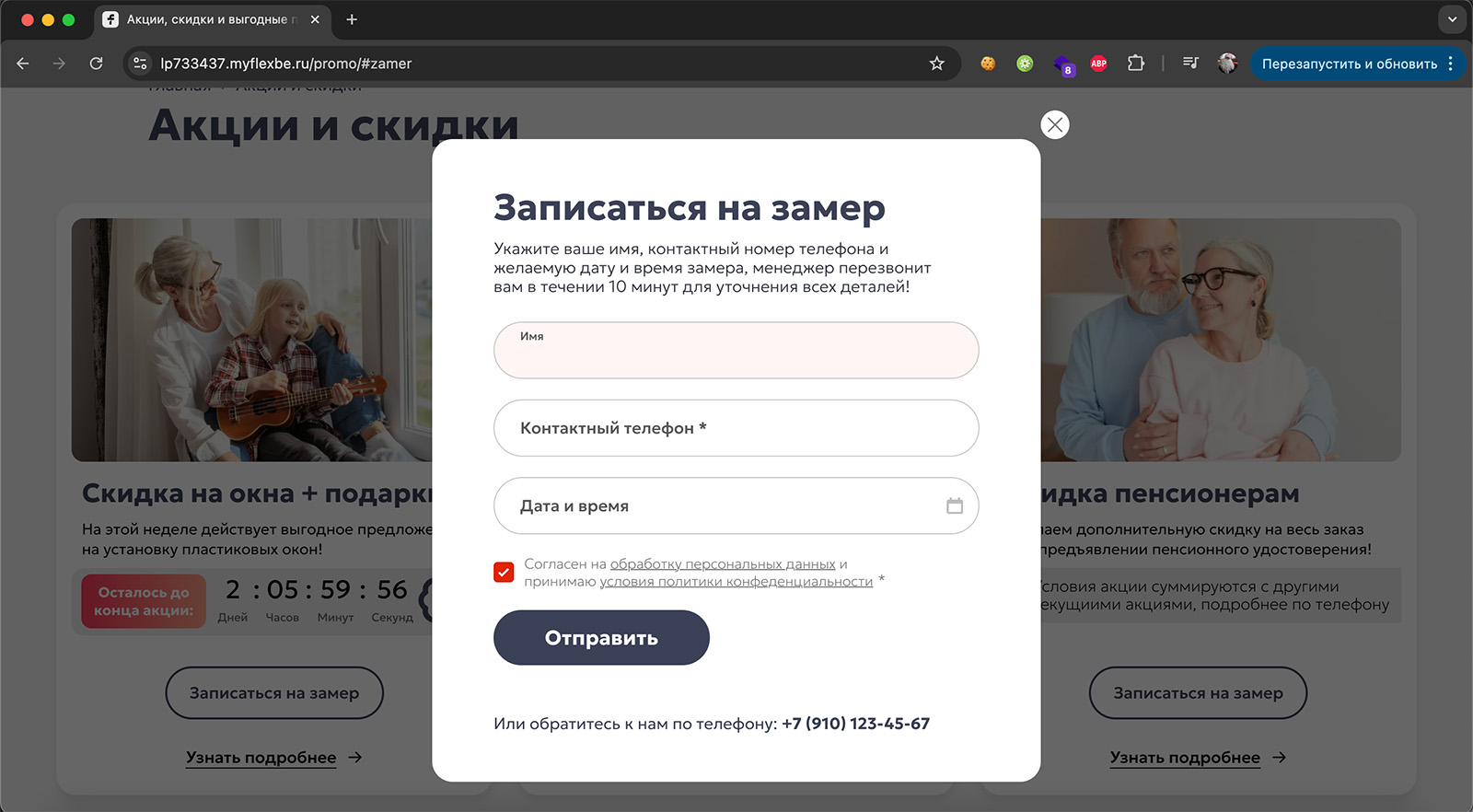View site information icon in address bar
Screen dimensions: 1473x812
[x=140, y=64]
